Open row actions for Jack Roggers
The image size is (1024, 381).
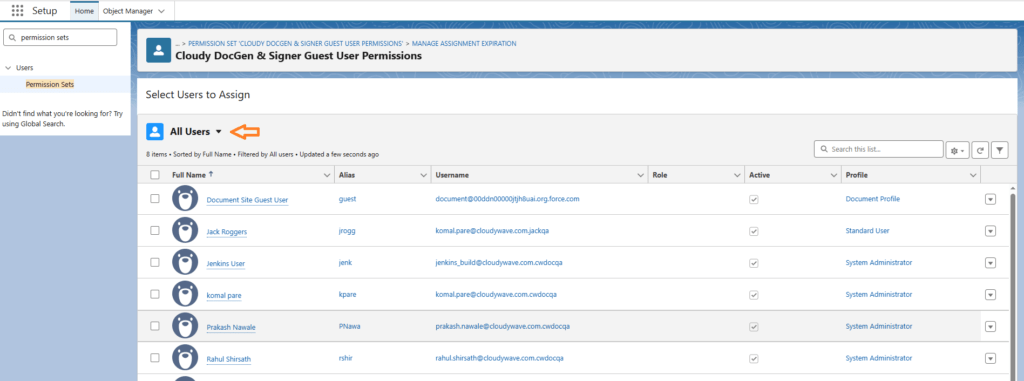(x=990, y=231)
